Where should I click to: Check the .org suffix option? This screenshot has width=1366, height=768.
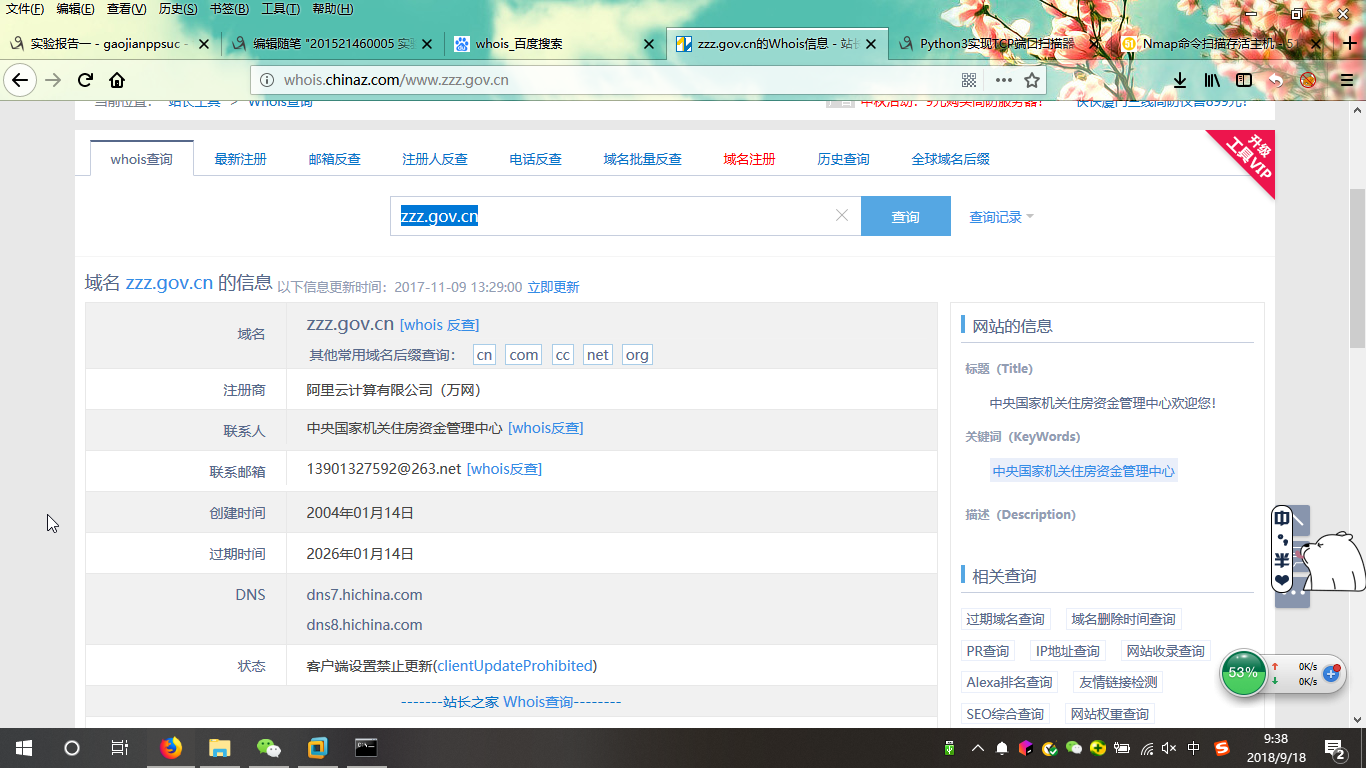point(637,355)
